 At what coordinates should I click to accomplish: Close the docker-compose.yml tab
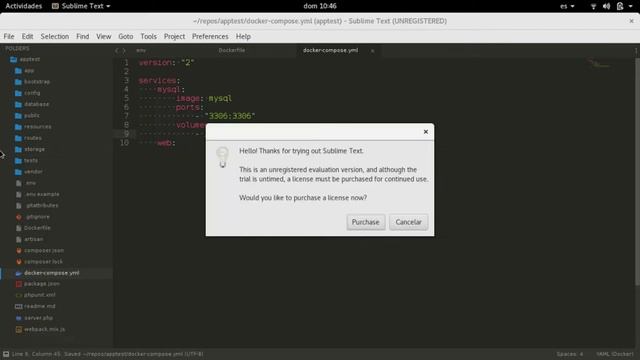tap(372, 51)
